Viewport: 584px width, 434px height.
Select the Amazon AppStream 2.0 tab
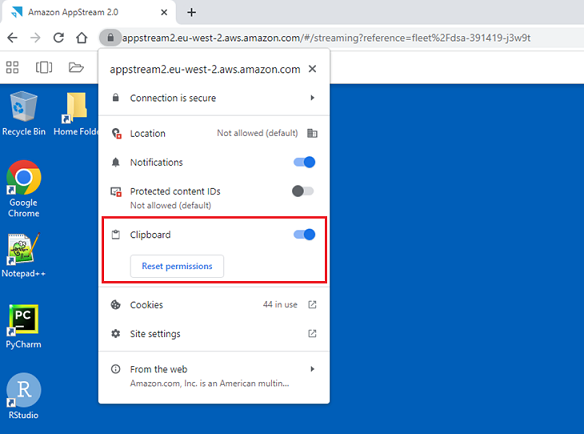coord(89,12)
